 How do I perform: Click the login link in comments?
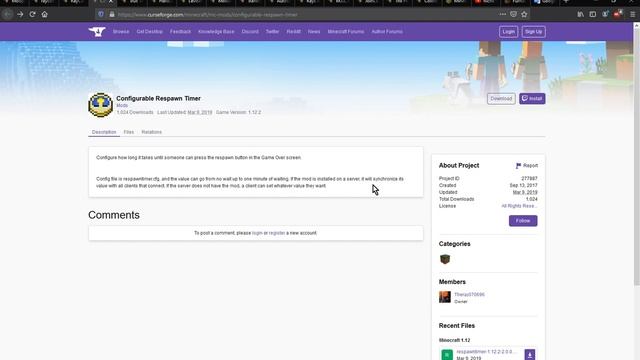[x=257, y=233]
